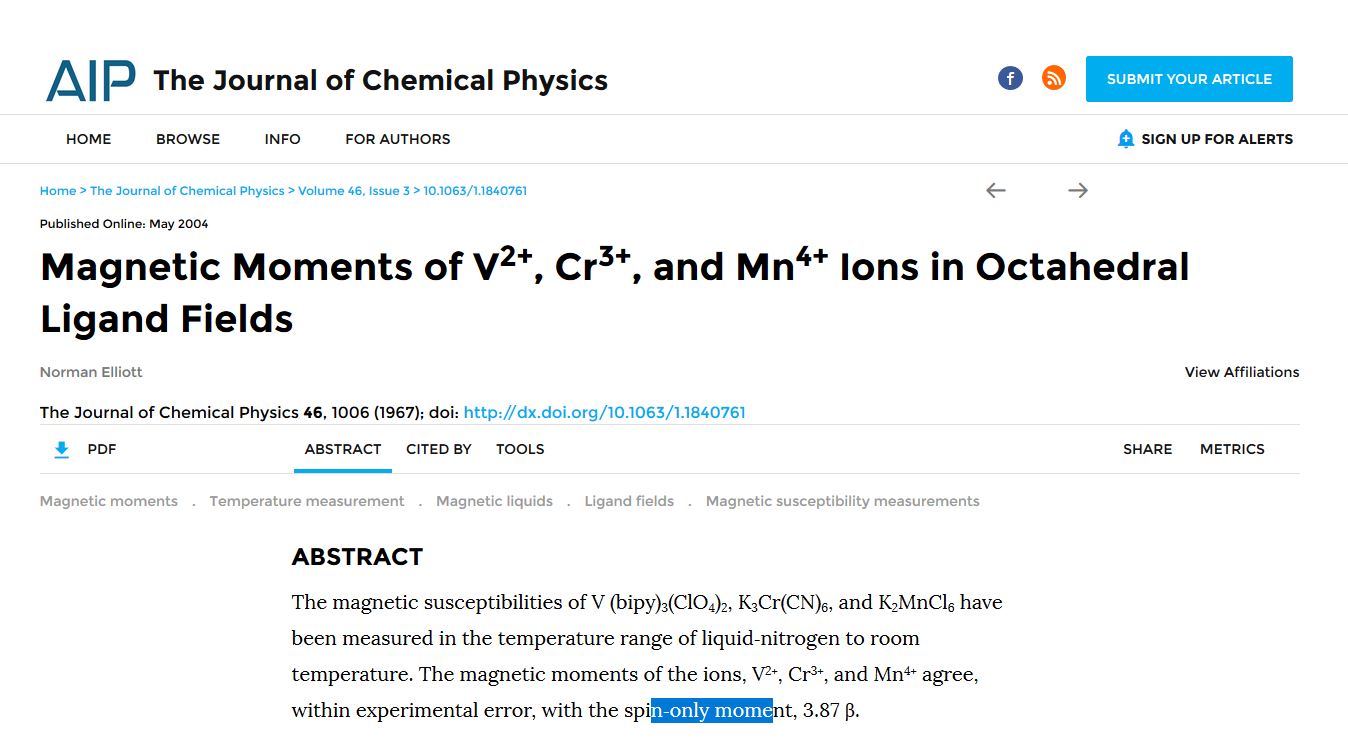Click the RSS feed icon
The height and width of the screenshot is (750, 1348).
coord(1053,78)
